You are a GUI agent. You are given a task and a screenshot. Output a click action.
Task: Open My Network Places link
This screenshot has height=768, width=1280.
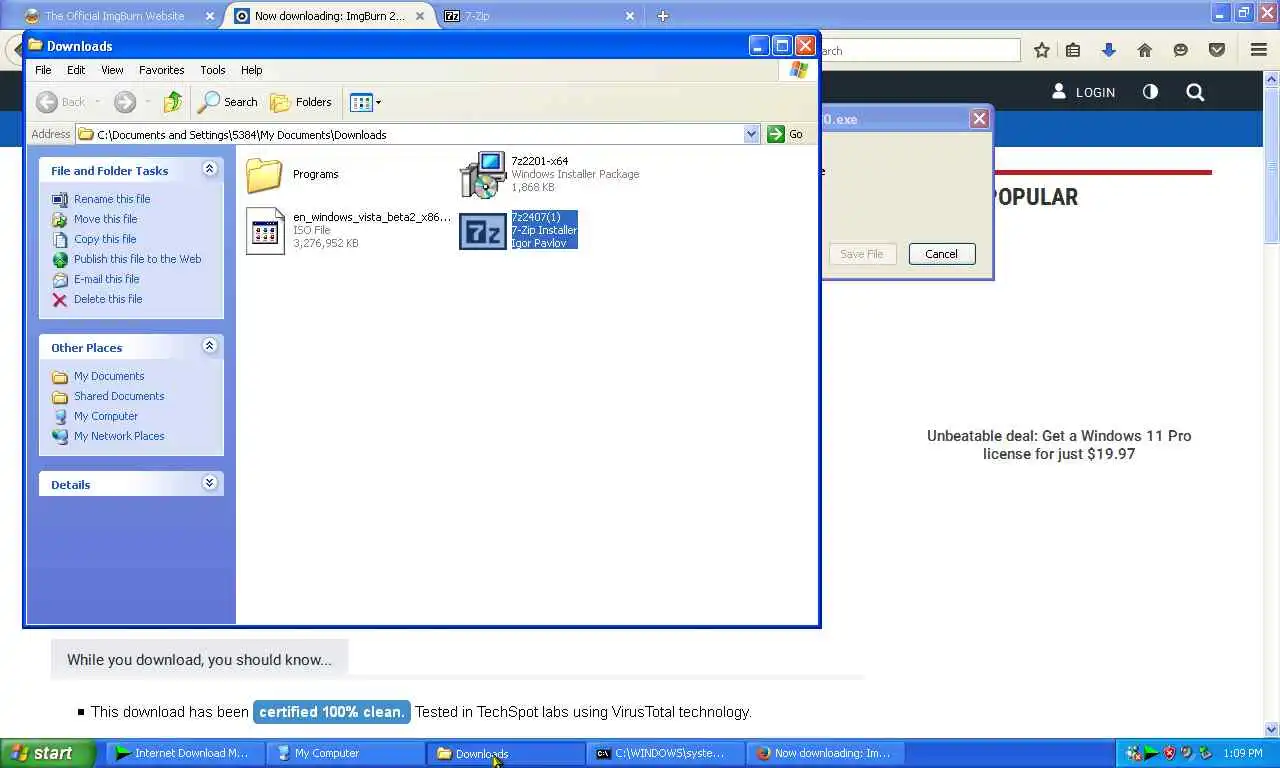click(119, 436)
